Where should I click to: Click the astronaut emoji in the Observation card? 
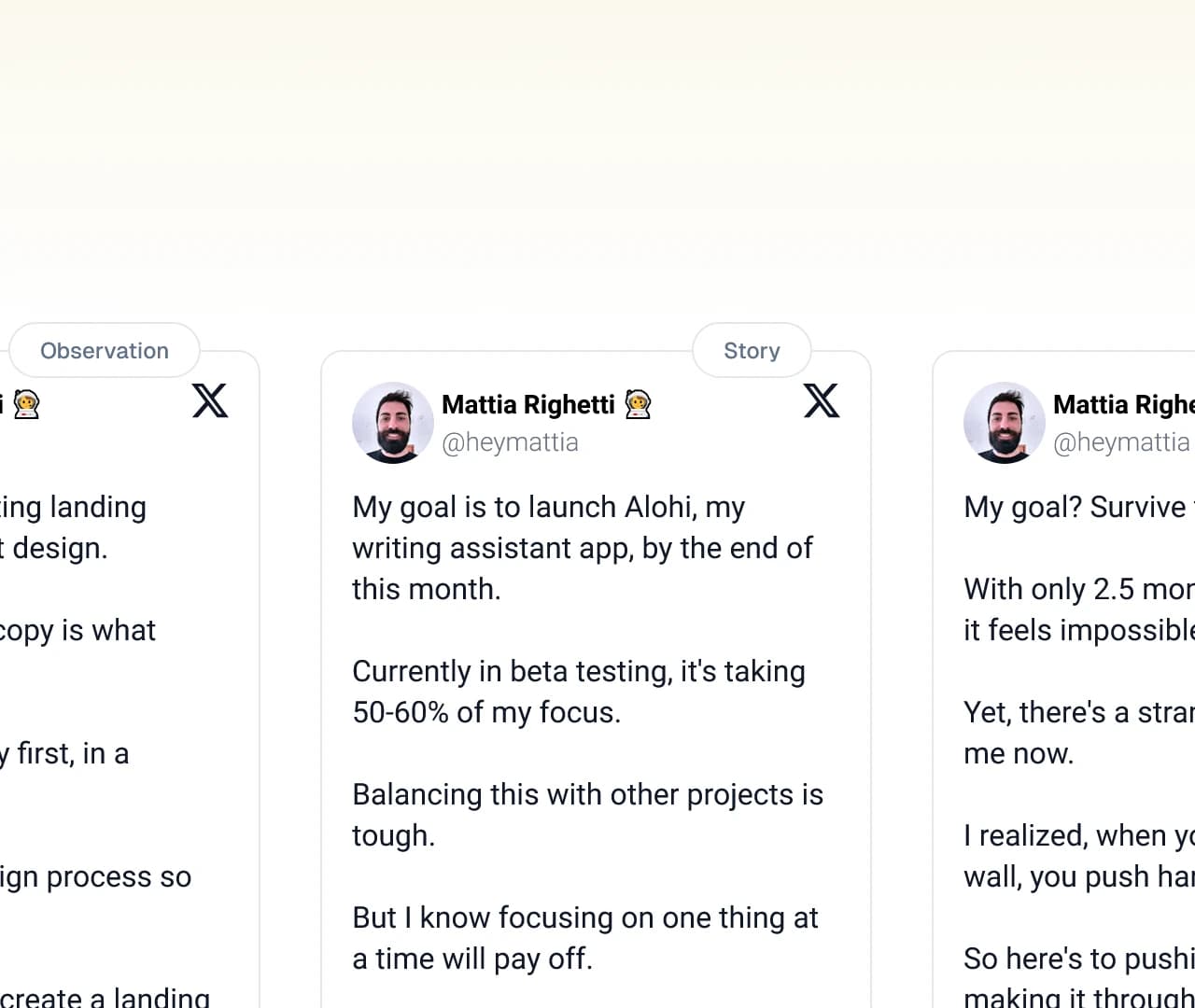tap(27, 404)
